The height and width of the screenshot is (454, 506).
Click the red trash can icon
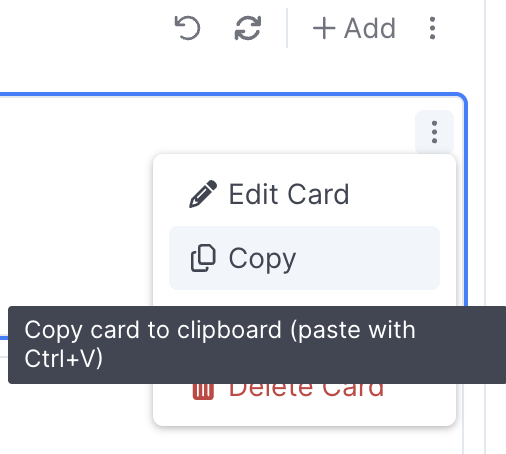[x=203, y=391]
